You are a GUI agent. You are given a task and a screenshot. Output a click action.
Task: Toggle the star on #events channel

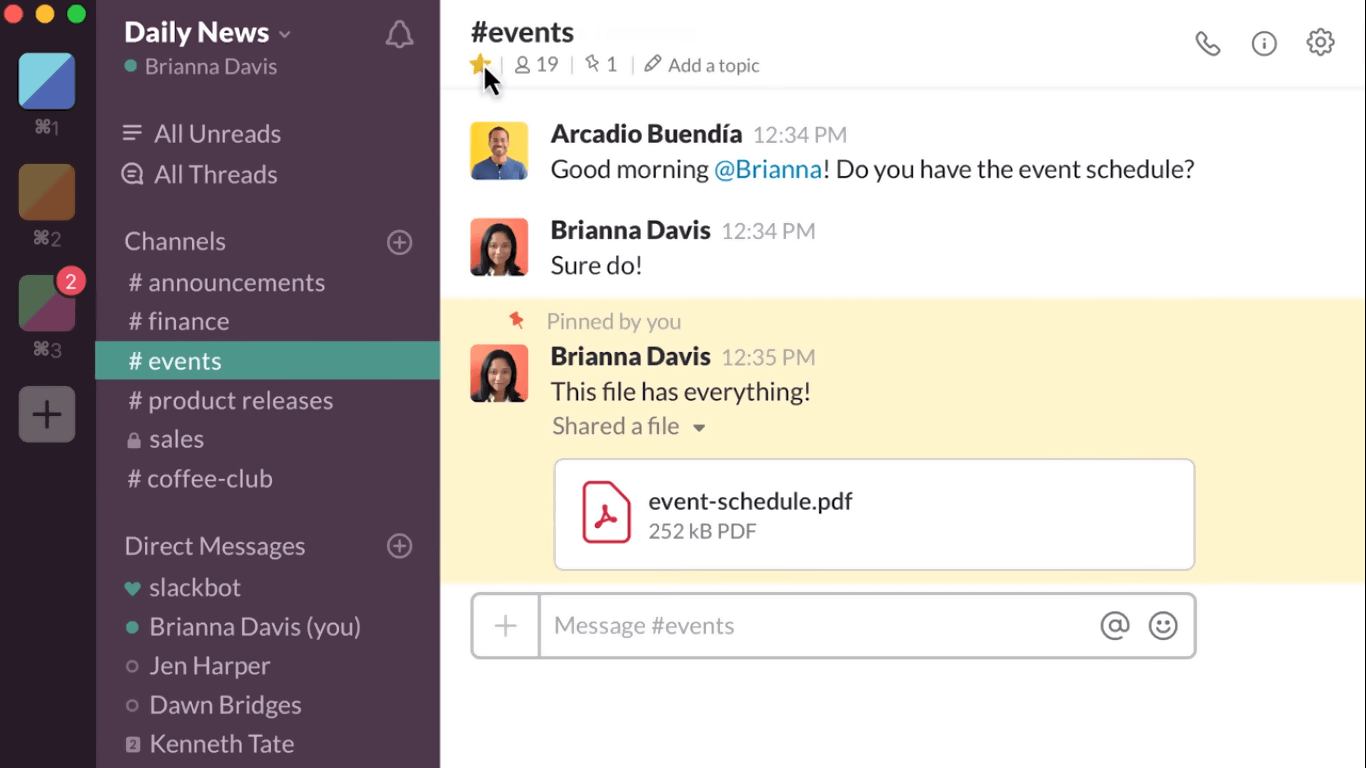[479, 65]
